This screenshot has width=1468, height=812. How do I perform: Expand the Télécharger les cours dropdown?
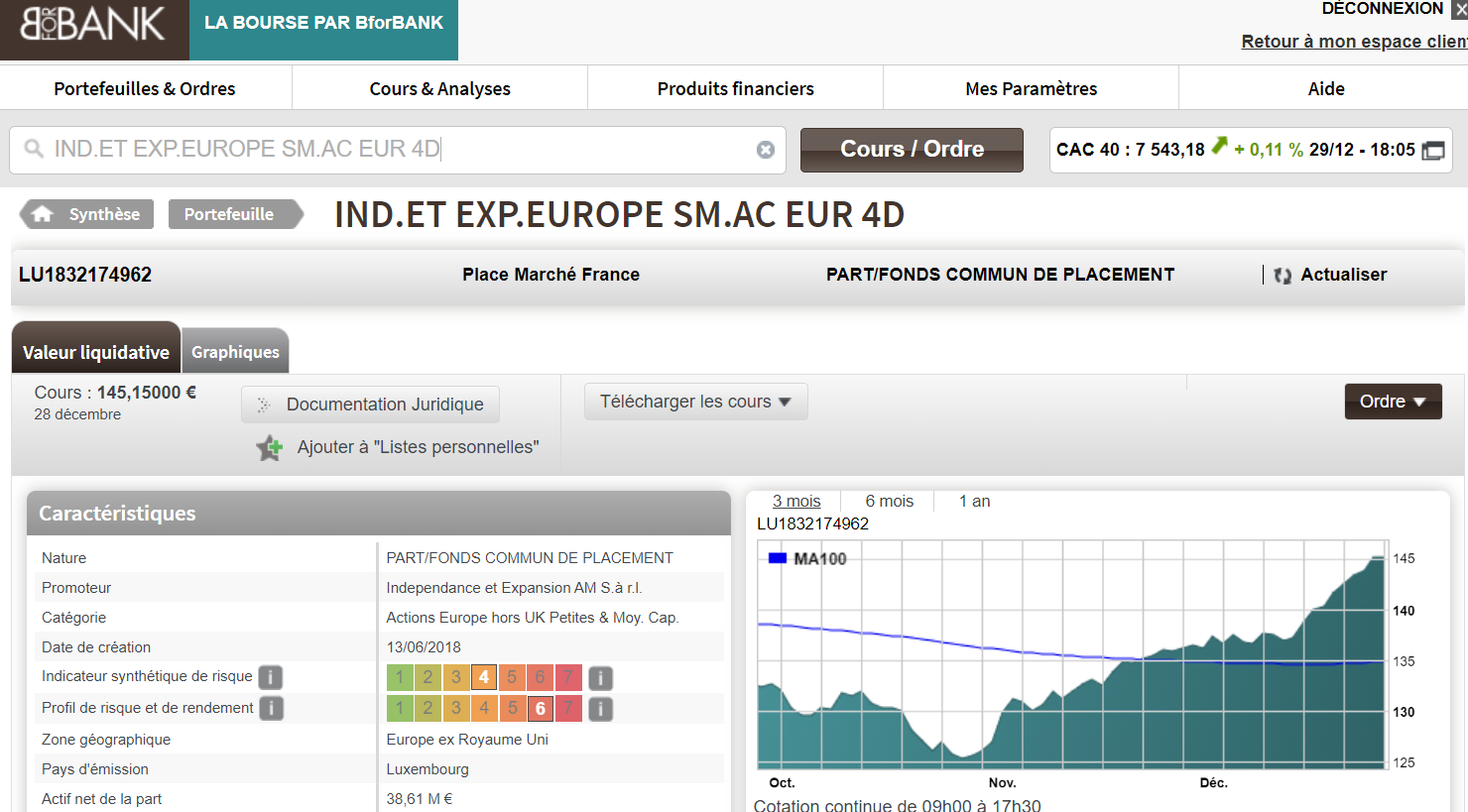696,402
